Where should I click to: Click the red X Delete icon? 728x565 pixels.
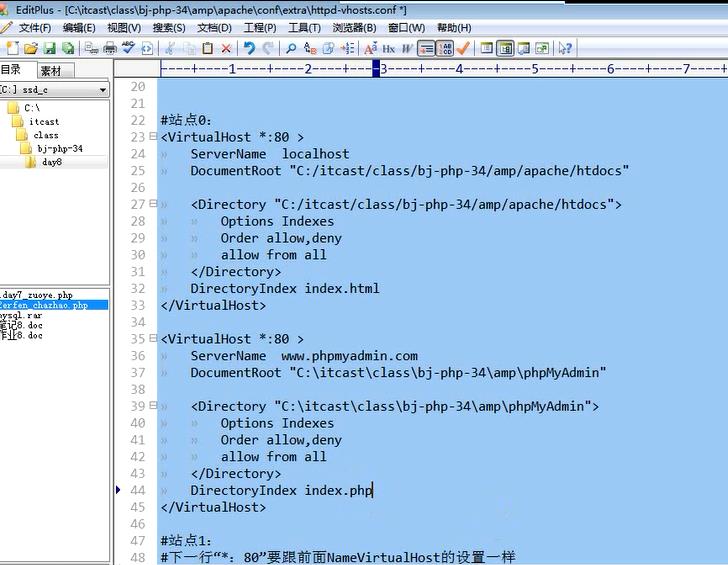pyautogui.click(x=226, y=48)
